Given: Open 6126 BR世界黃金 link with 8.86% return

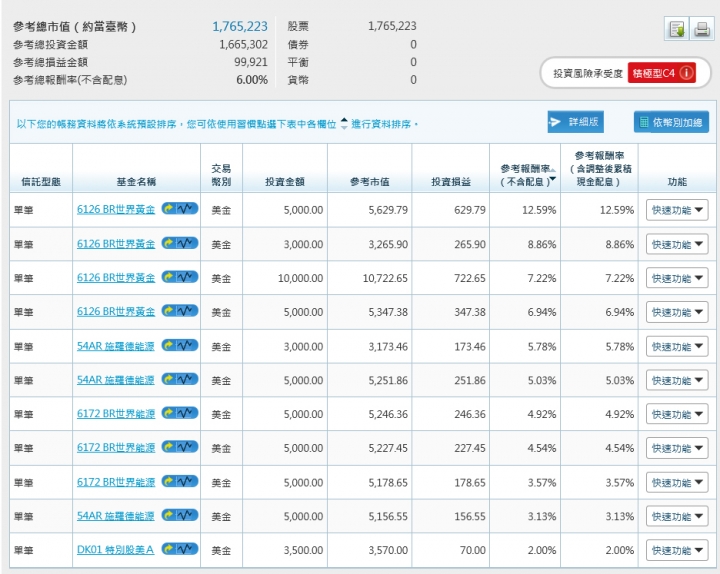Looking at the screenshot, I should point(115,243).
